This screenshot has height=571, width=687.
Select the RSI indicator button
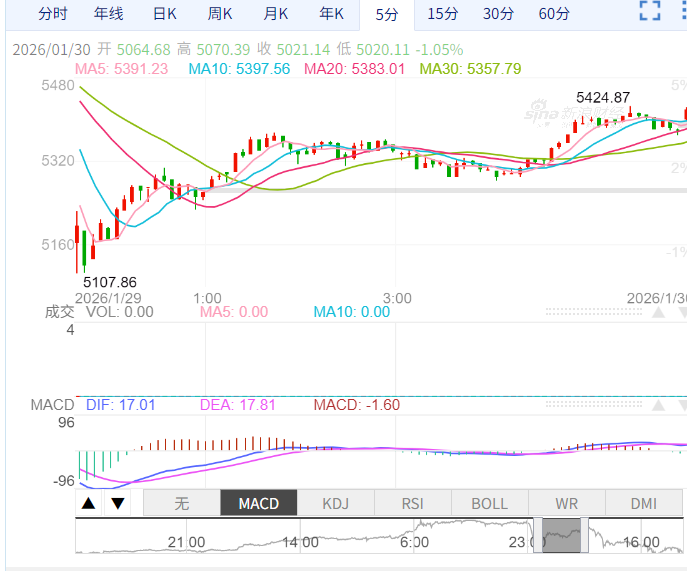(x=412, y=503)
